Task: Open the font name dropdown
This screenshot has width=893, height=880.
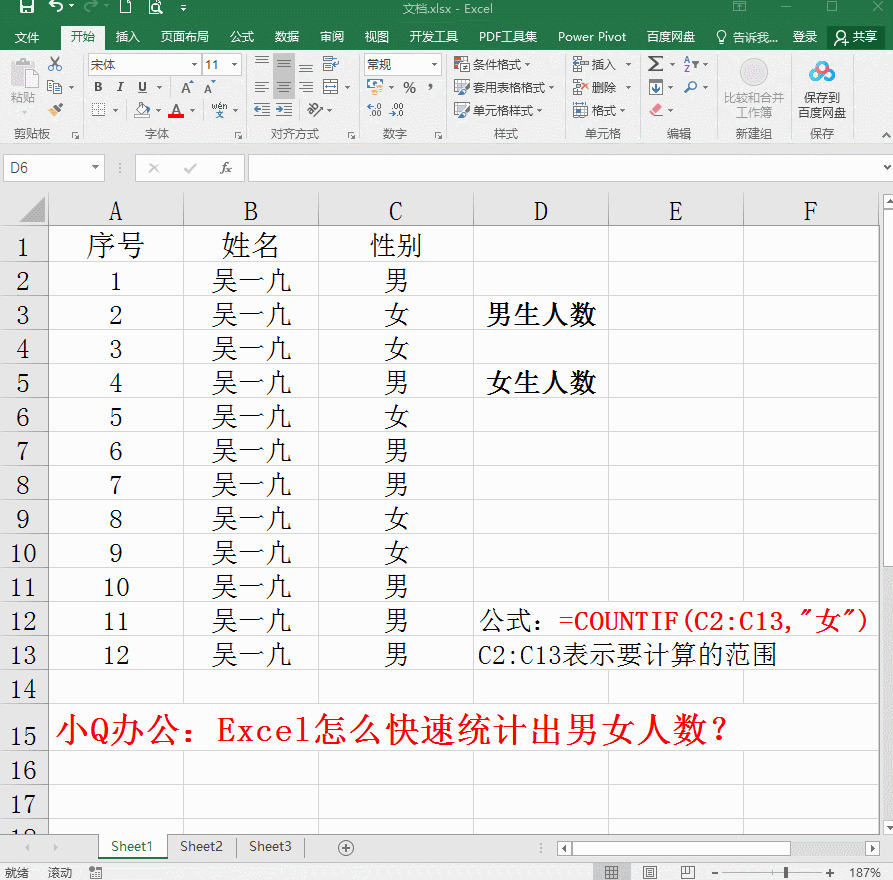Action: [x=196, y=64]
